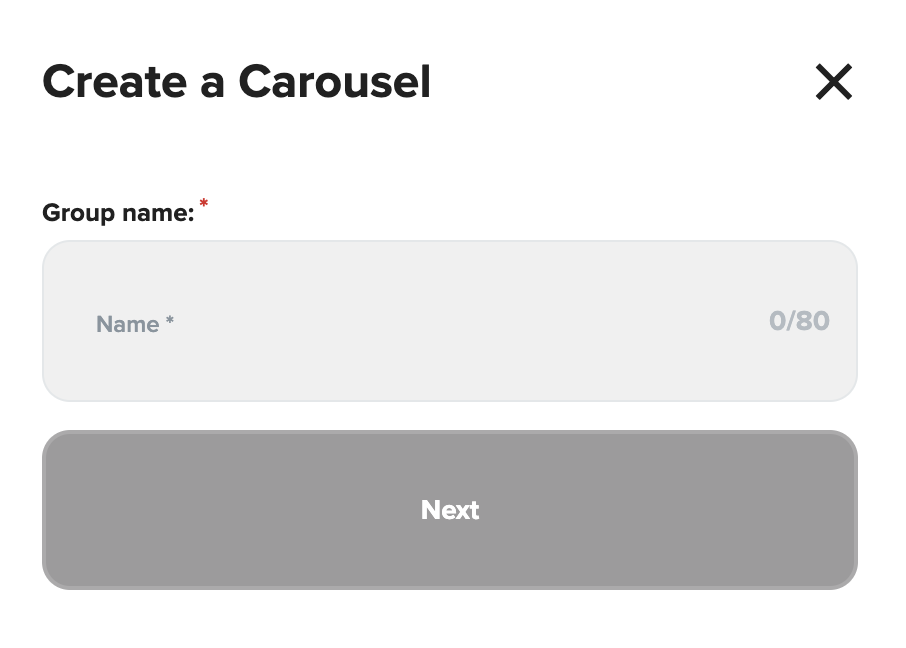This screenshot has height=648, width=906.
Task: Click the "Name *" placeholder text
Action: pos(134,324)
